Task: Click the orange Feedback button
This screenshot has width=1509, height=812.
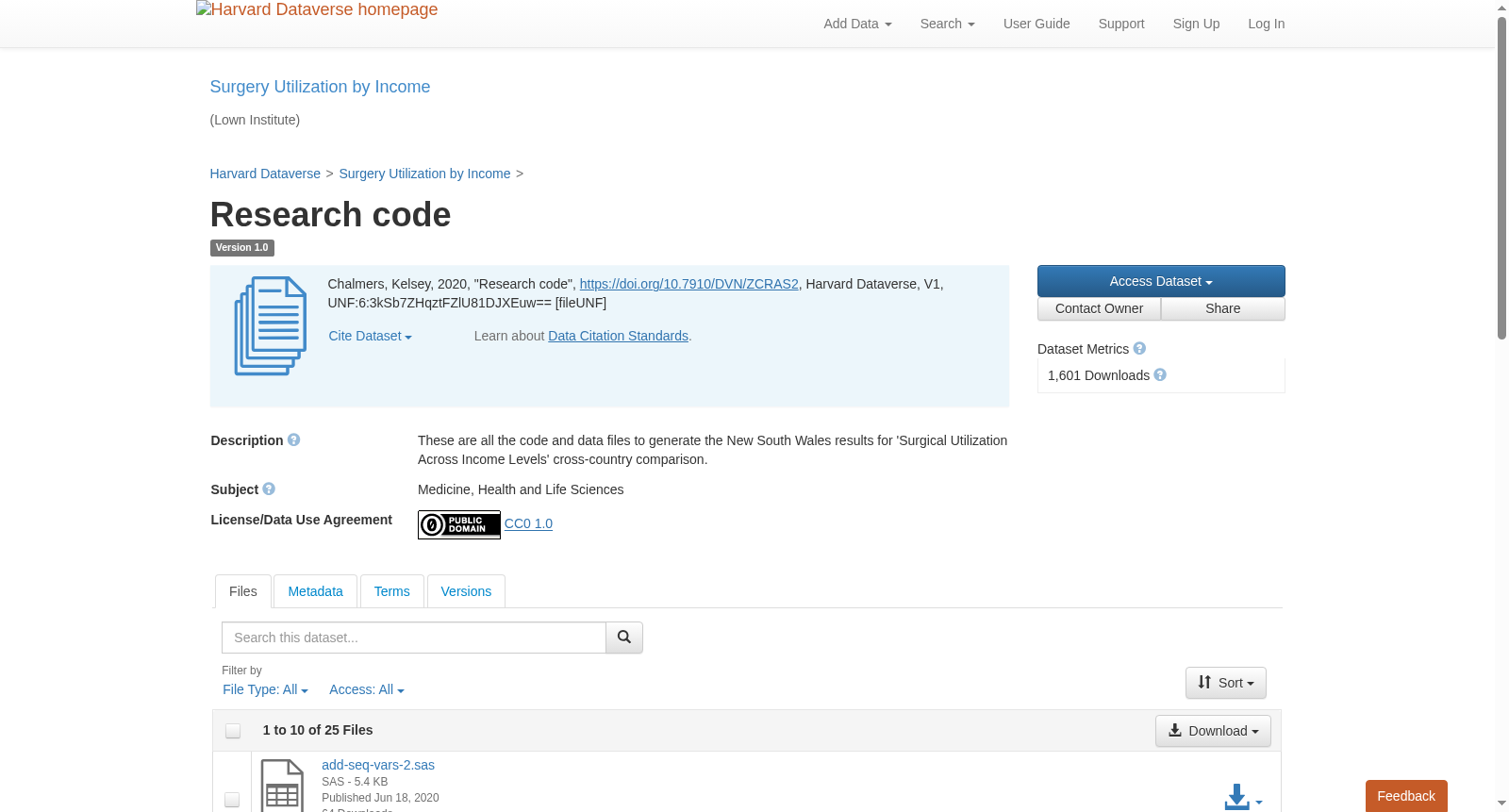Action: click(1406, 796)
